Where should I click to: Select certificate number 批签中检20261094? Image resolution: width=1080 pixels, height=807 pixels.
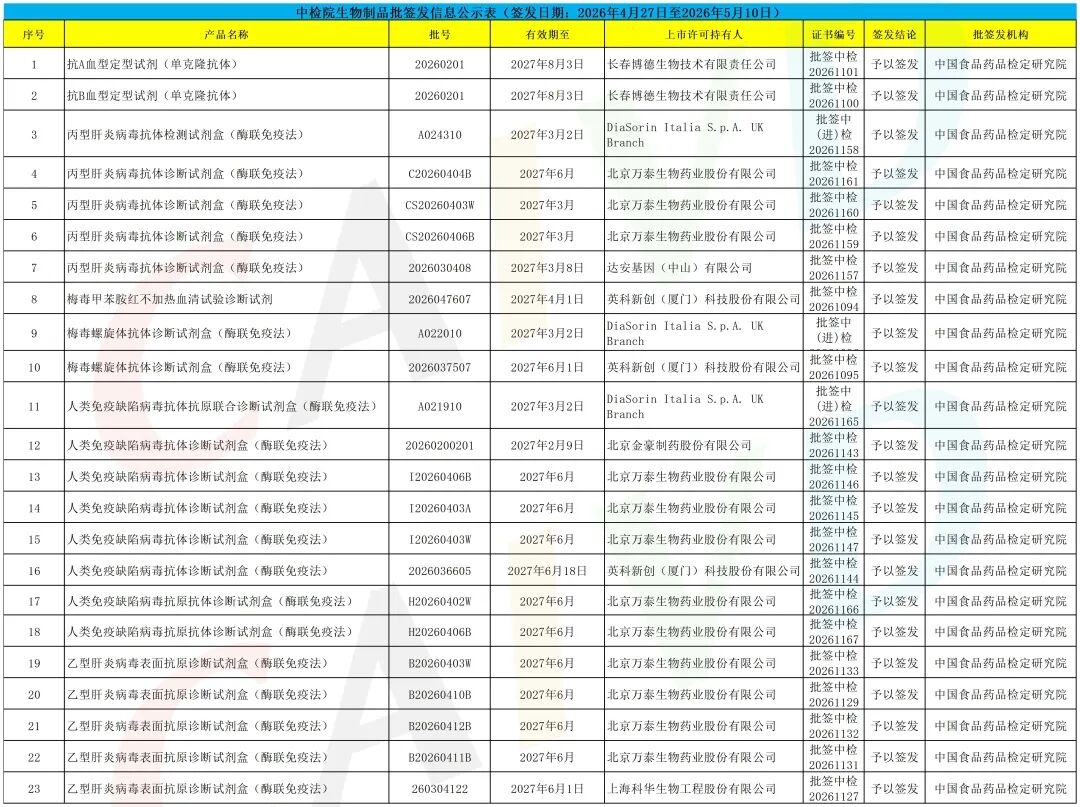pos(833,300)
